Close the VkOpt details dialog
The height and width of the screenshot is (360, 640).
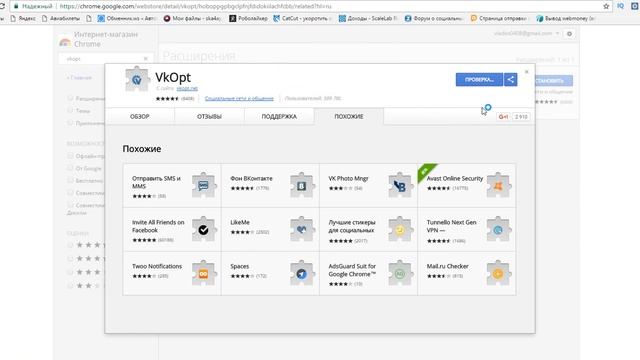(x=527, y=71)
